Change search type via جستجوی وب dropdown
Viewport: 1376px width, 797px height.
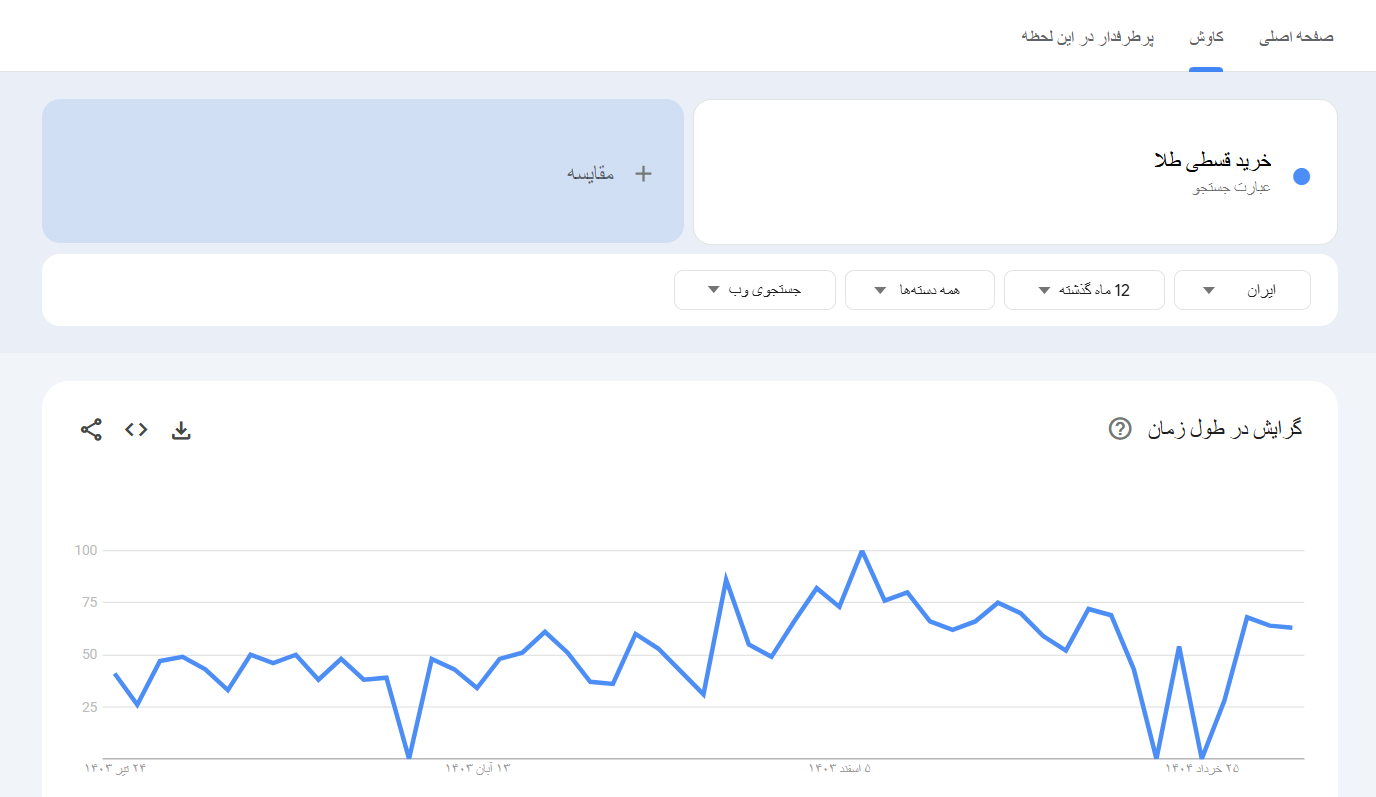point(754,289)
